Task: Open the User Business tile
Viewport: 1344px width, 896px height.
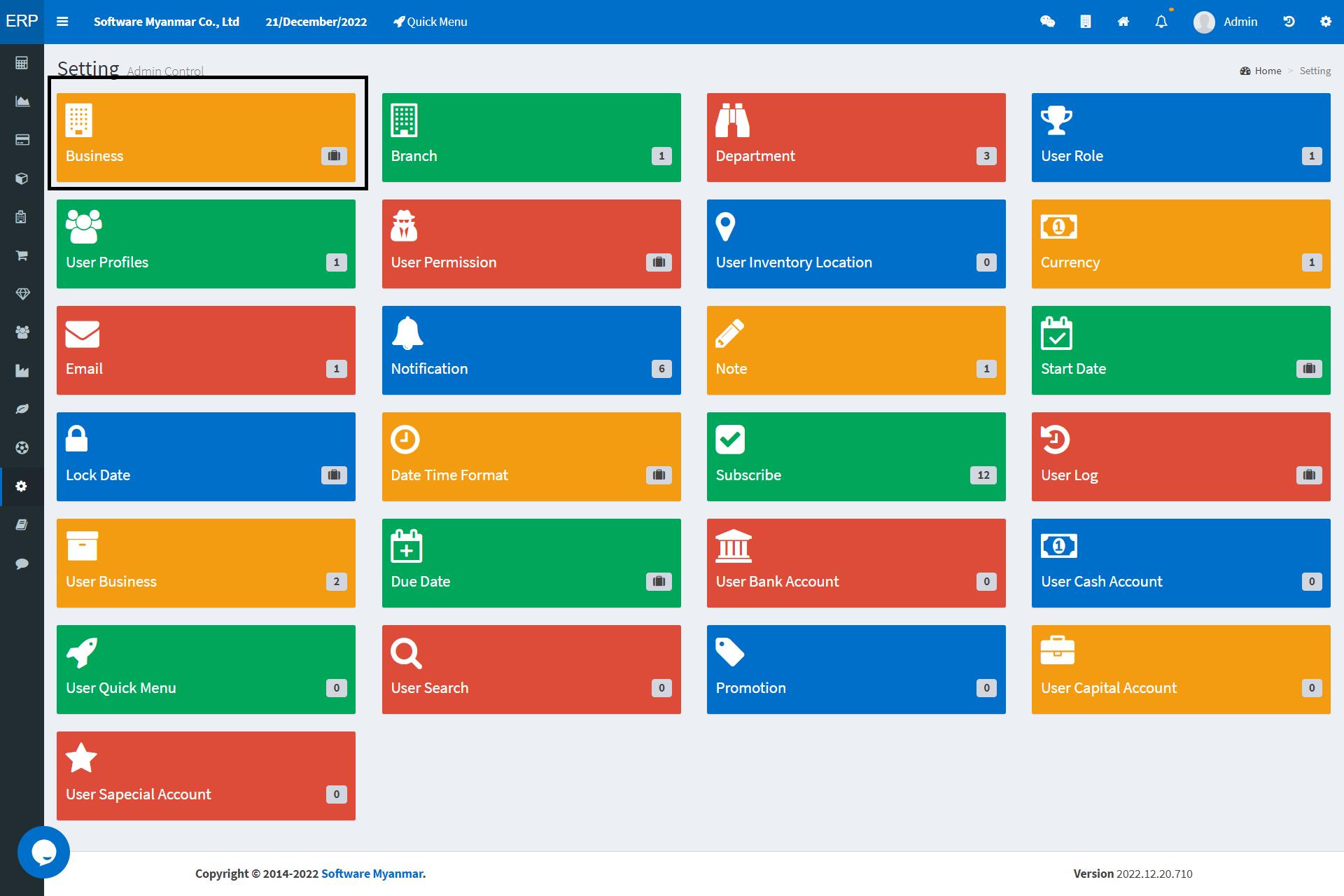Action: (206, 563)
